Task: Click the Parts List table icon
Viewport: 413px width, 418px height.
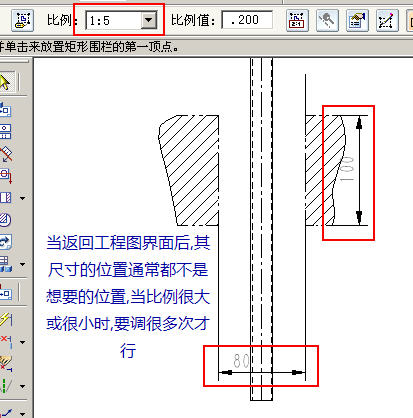Action: pyautogui.click(x=5, y=264)
